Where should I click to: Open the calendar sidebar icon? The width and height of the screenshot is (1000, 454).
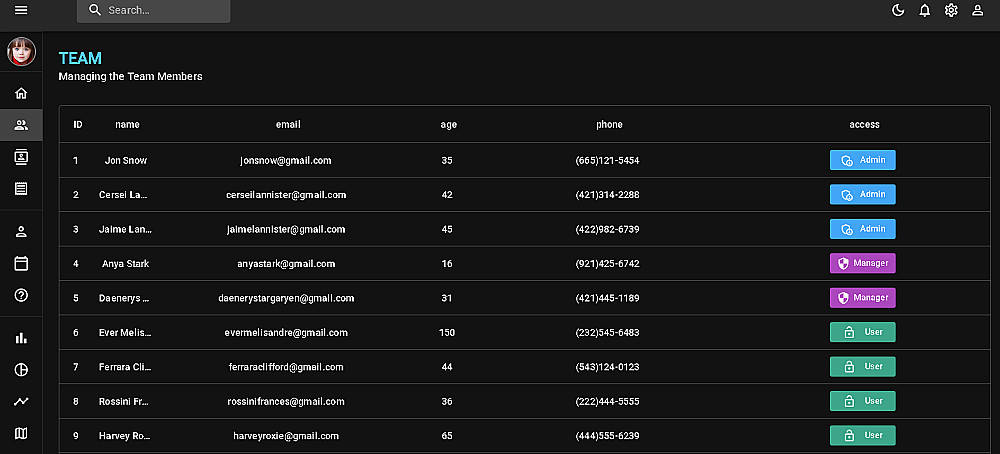21,263
